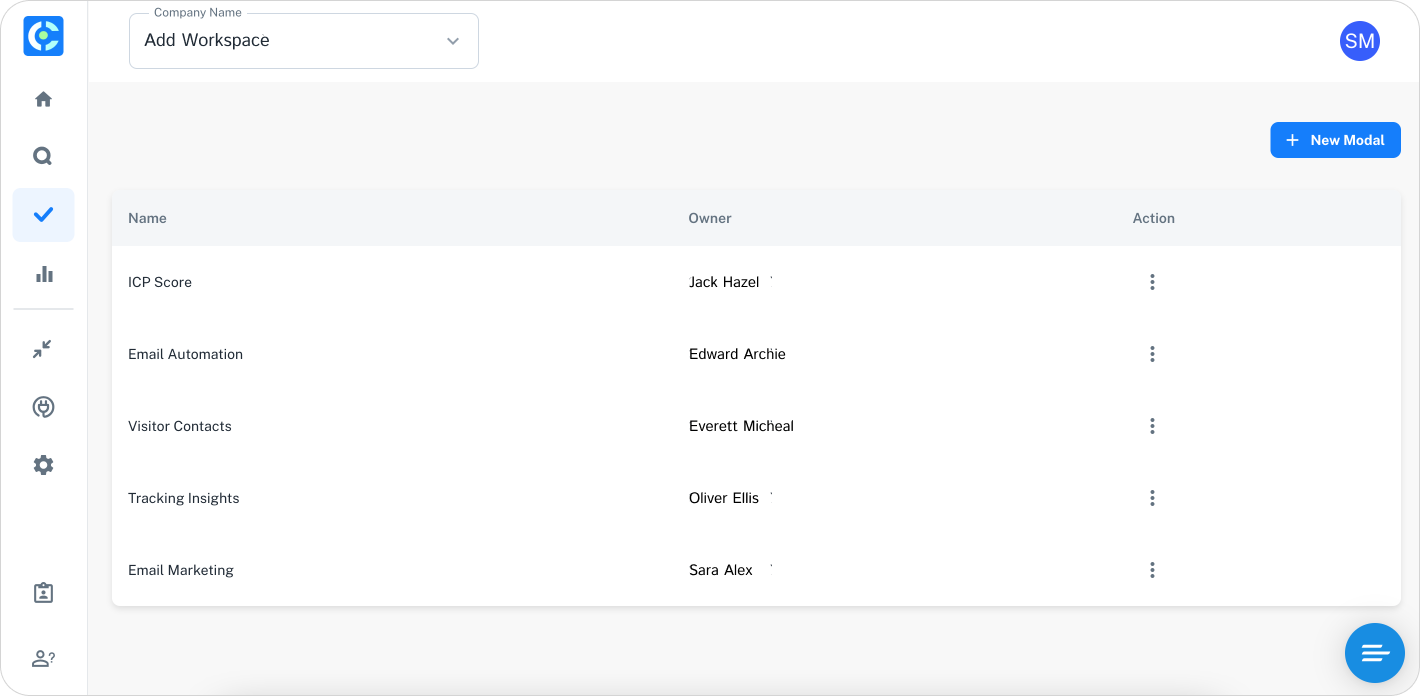This screenshot has width=1420, height=696.
Task: Click the app logo in the sidebar
Action: click(43, 36)
